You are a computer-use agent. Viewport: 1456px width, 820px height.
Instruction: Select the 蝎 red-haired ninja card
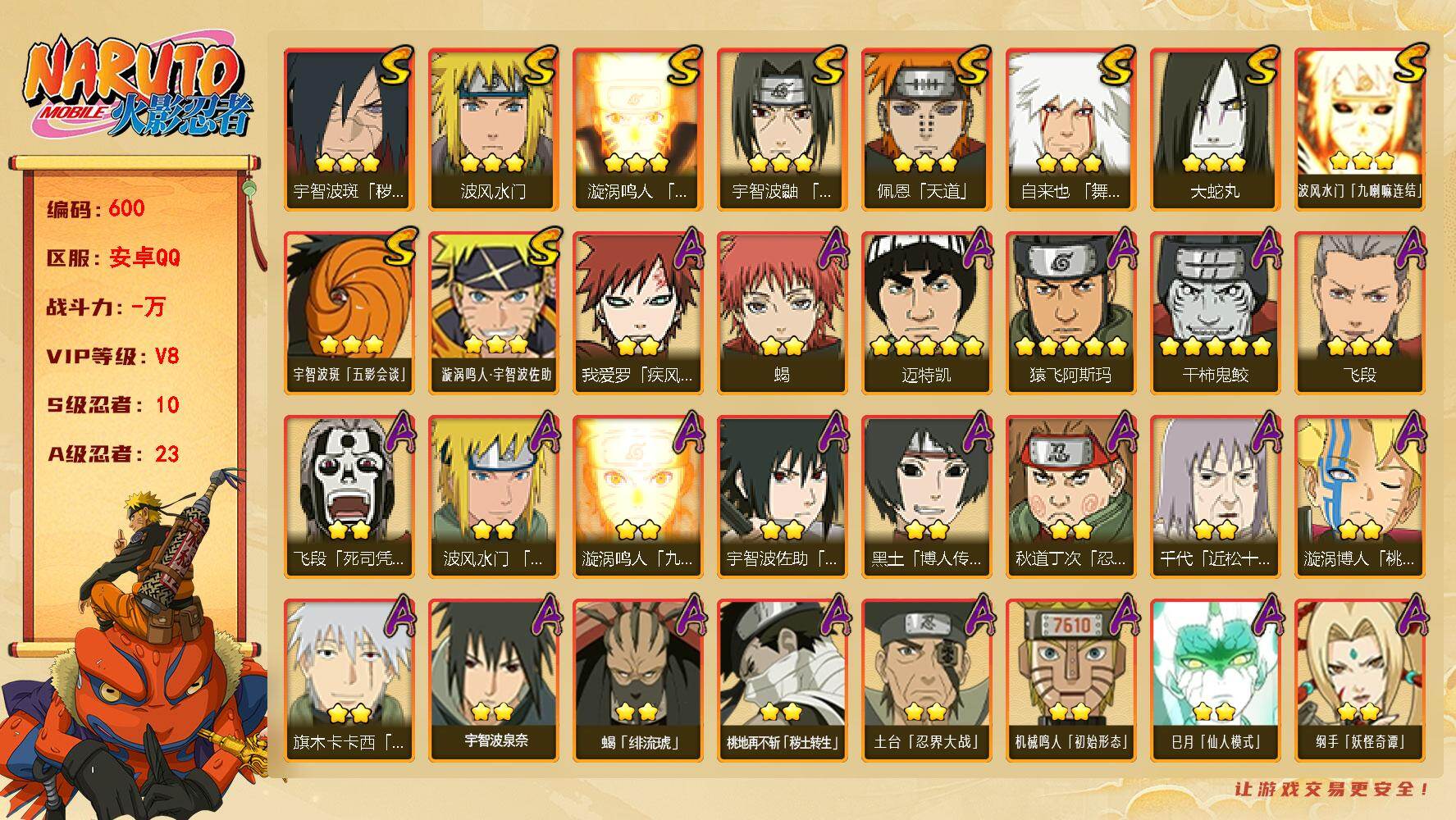click(782, 312)
